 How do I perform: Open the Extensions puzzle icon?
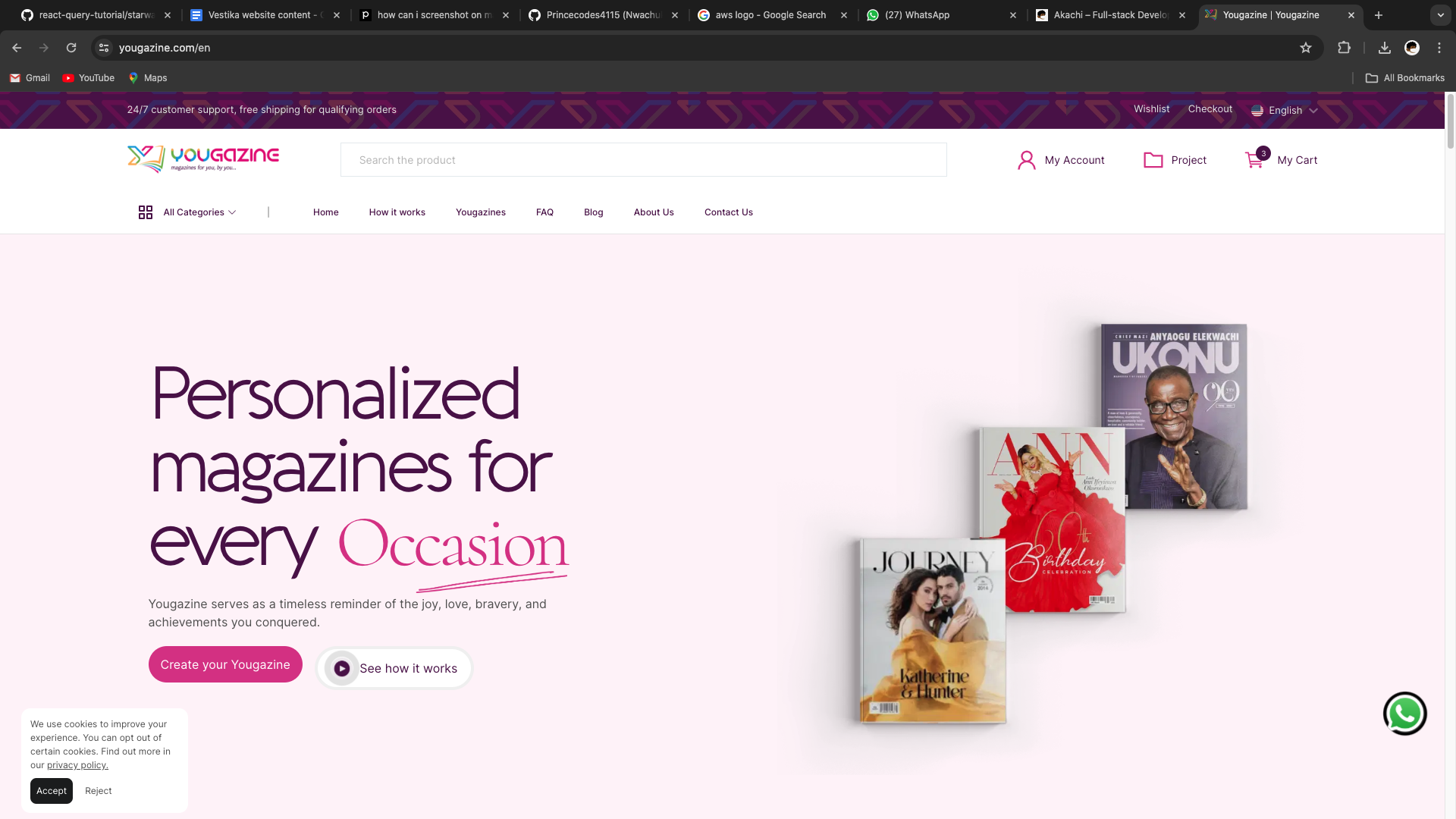[x=1344, y=48]
